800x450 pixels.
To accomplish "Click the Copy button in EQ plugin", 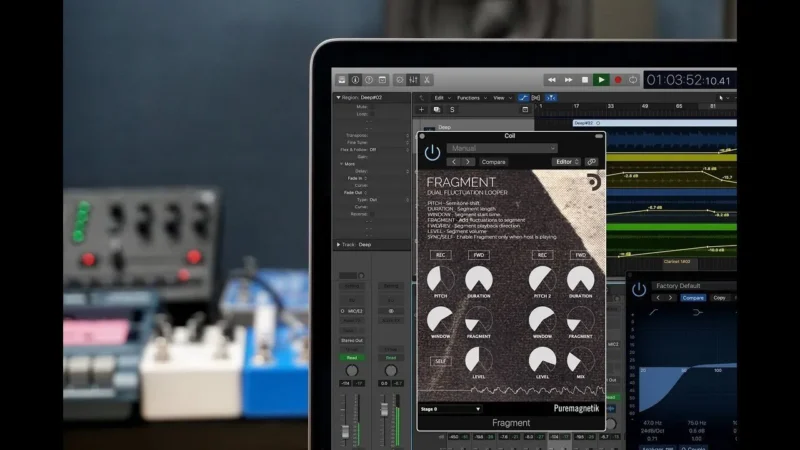I will pos(719,298).
